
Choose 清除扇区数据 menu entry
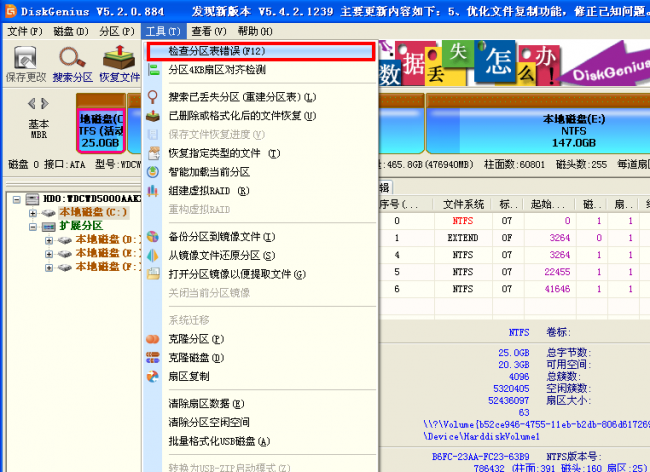261,404
